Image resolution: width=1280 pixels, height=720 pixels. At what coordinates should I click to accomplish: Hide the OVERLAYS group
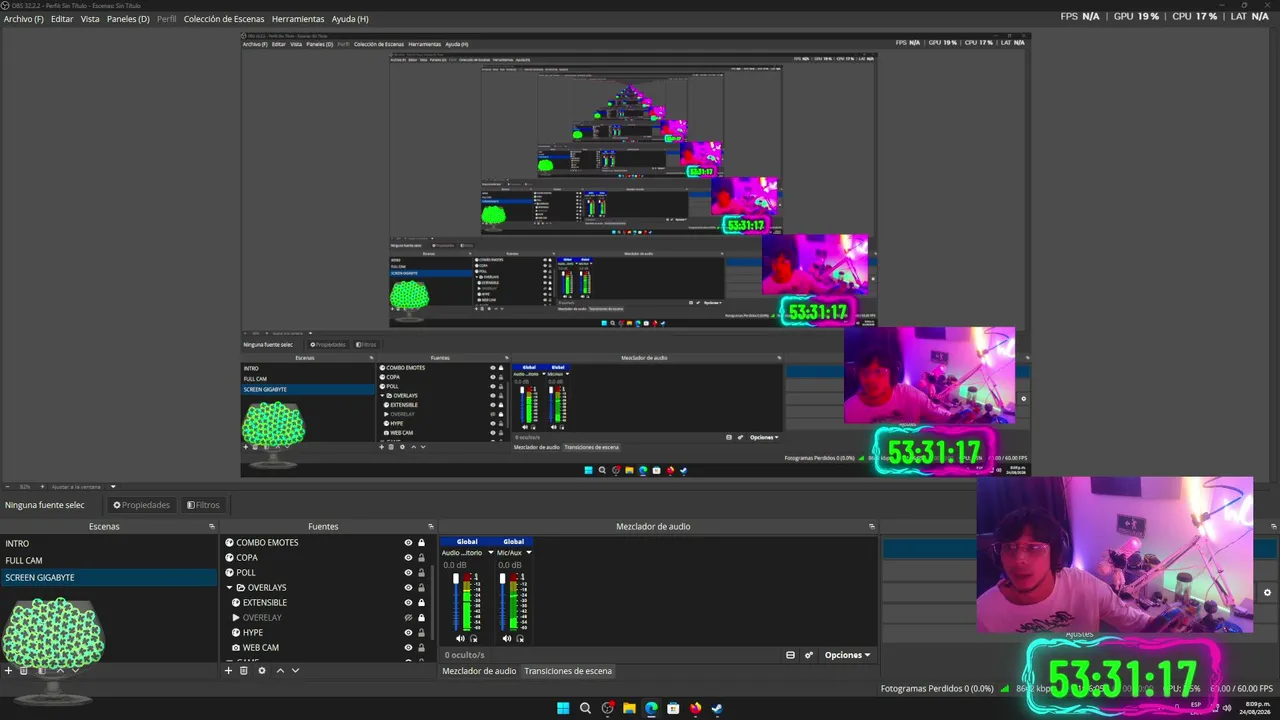pyautogui.click(x=408, y=588)
